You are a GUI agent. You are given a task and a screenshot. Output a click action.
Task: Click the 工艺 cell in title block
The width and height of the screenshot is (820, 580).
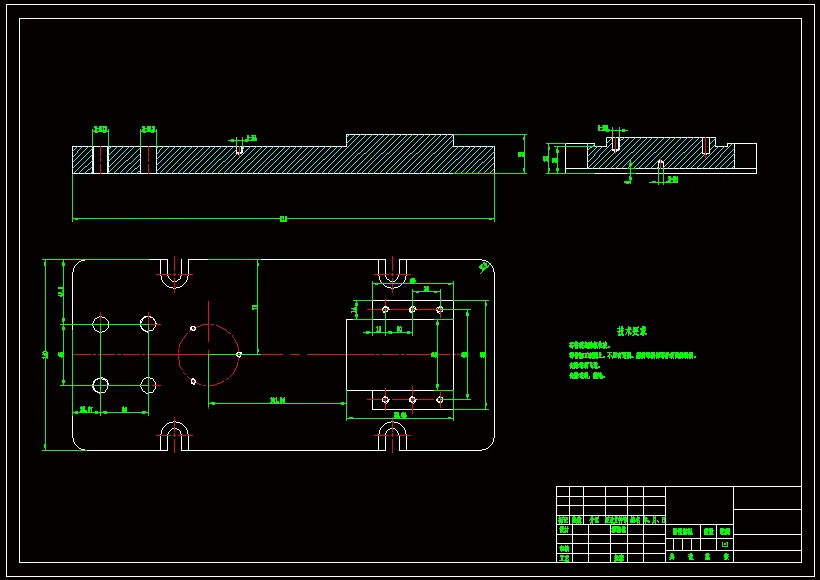563,558
